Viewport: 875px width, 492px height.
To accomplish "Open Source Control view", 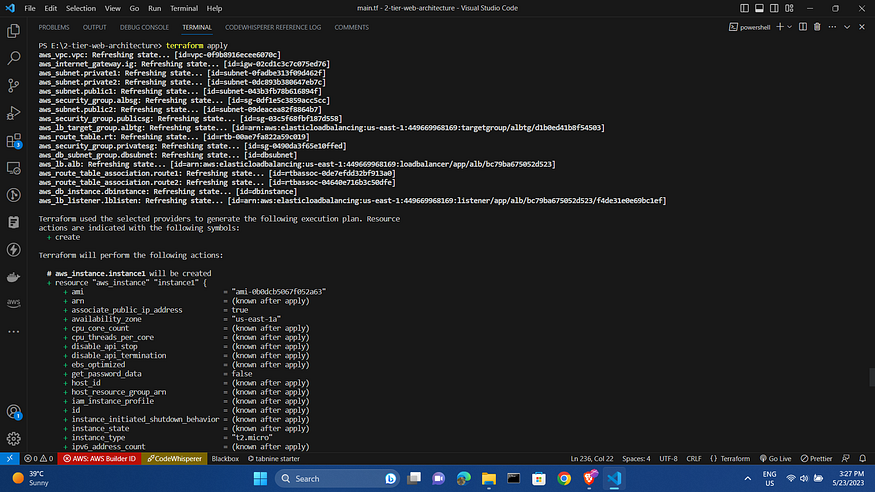I will point(13,85).
